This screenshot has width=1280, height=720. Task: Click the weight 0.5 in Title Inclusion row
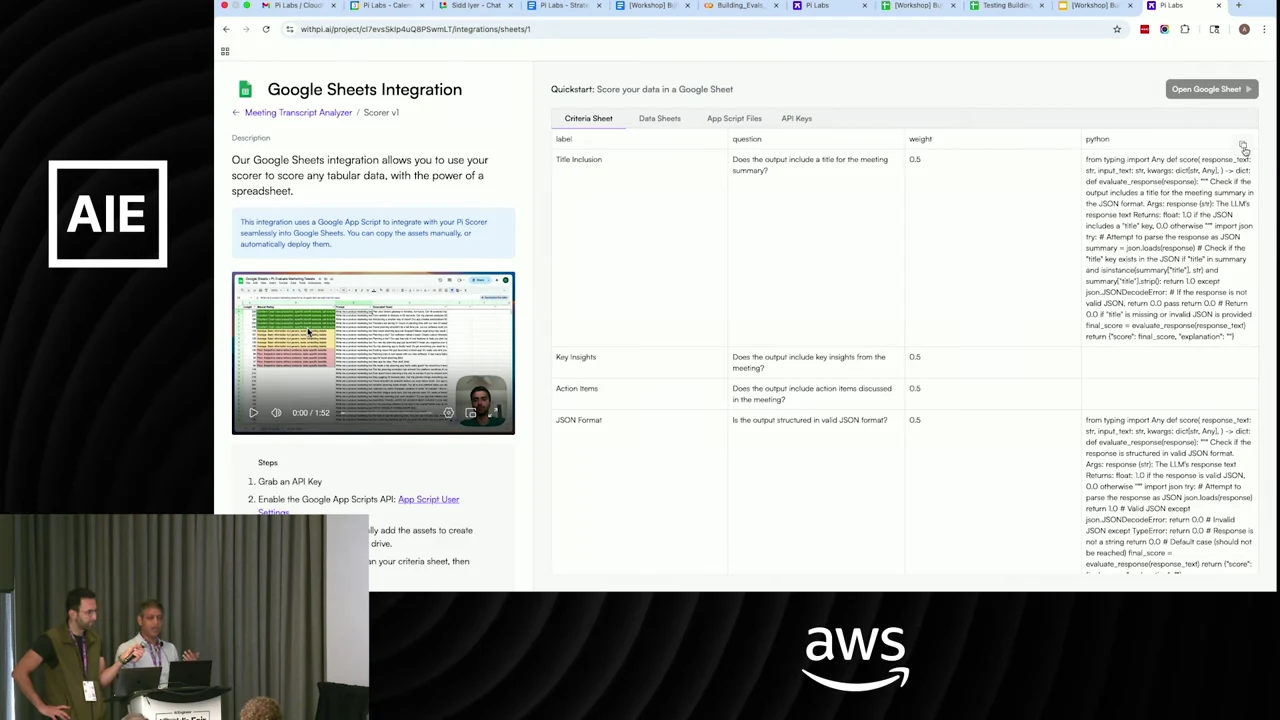pyautogui.click(x=915, y=160)
